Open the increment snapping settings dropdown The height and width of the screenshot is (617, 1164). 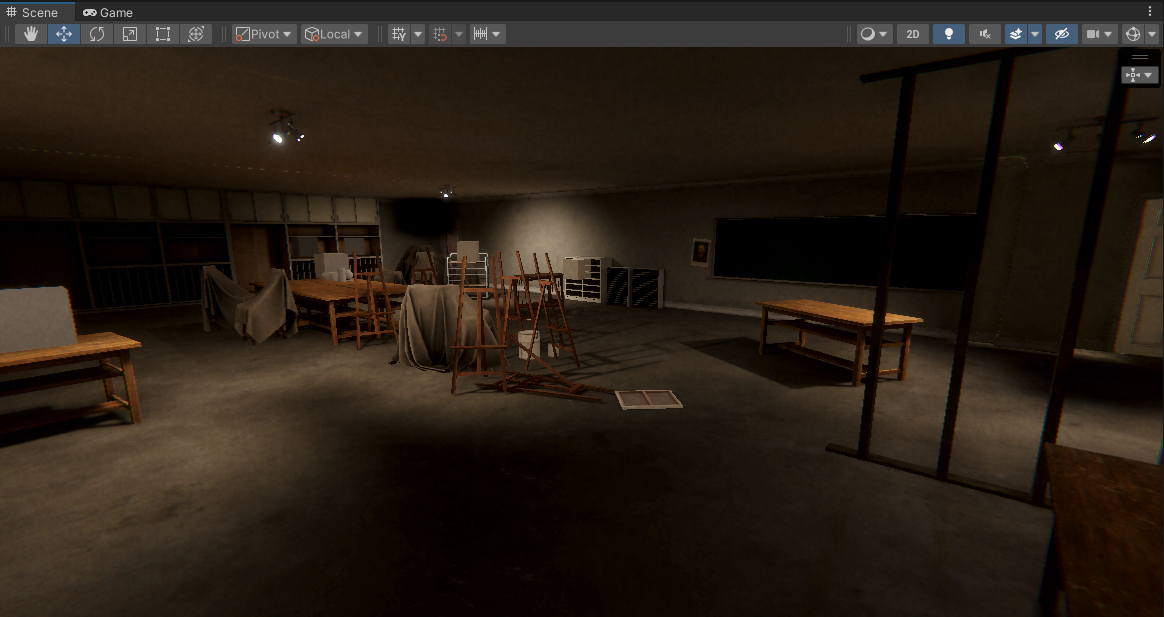(x=488, y=34)
